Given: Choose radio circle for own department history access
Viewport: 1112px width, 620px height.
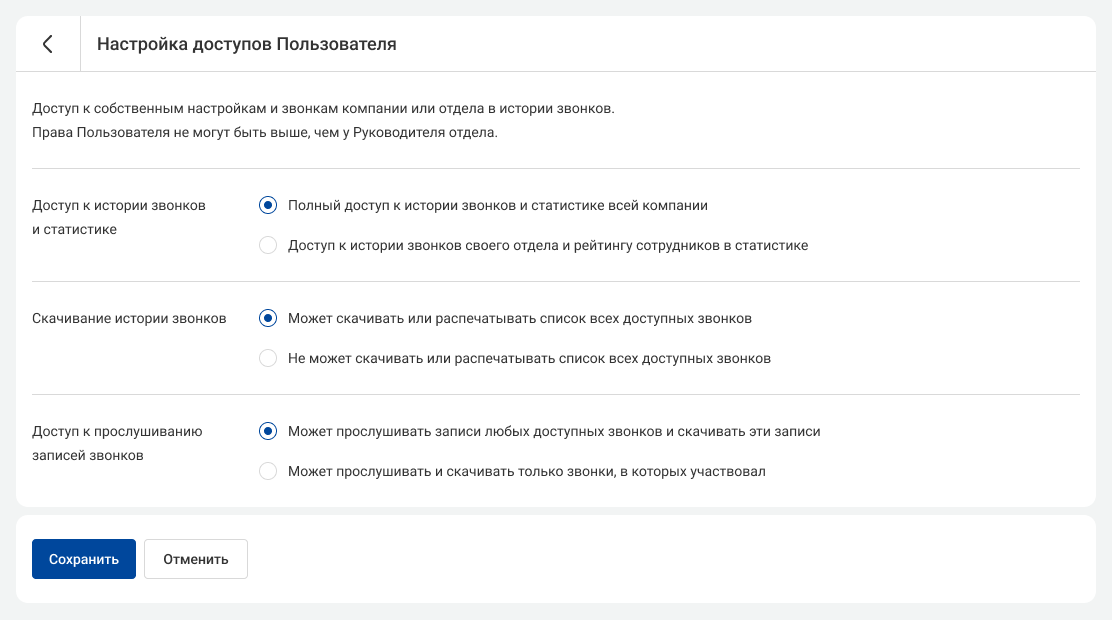Looking at the screenshot, I should (267, 245).
